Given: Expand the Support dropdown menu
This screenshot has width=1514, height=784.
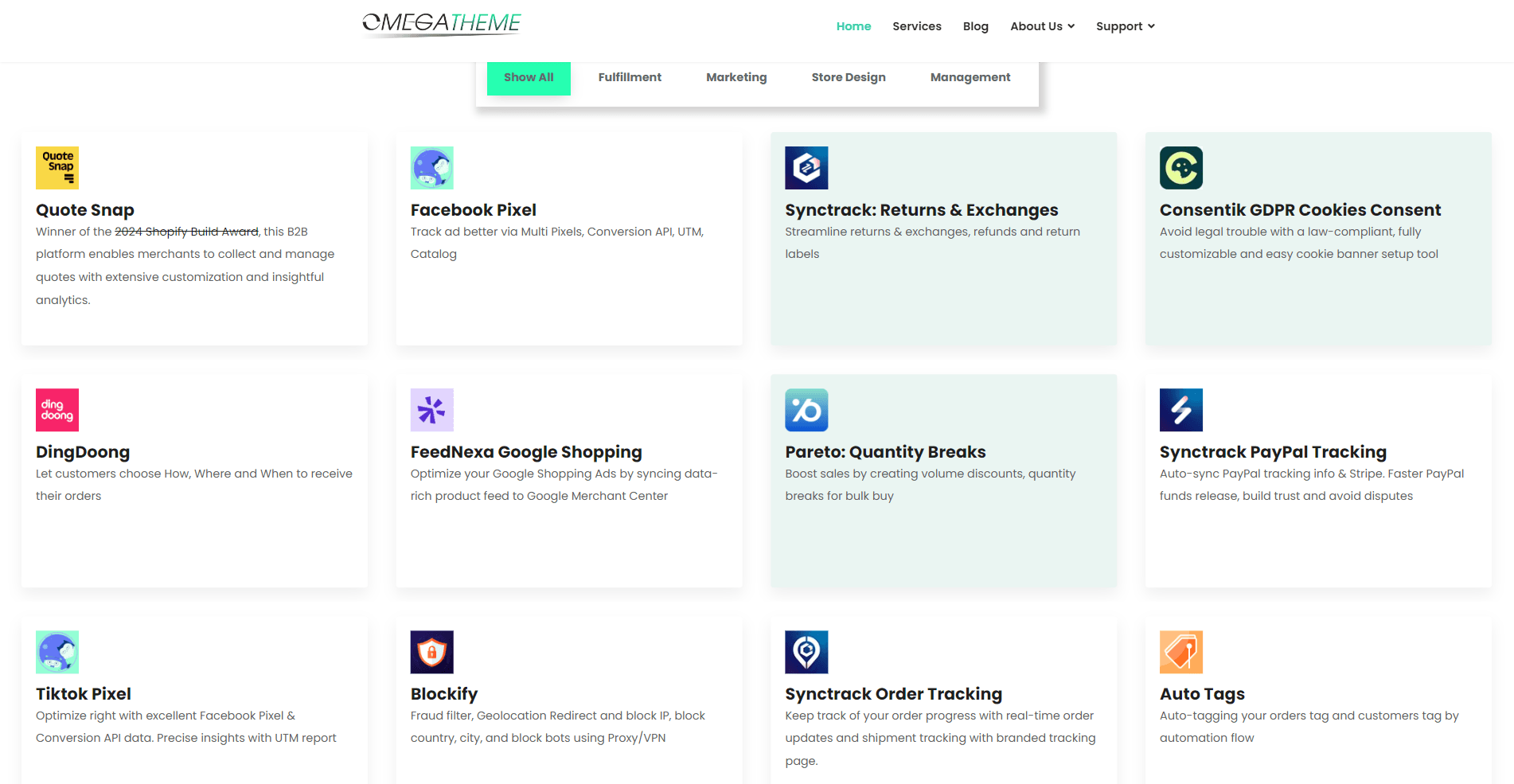Looking at the screenshot, I should point(1125,26).
